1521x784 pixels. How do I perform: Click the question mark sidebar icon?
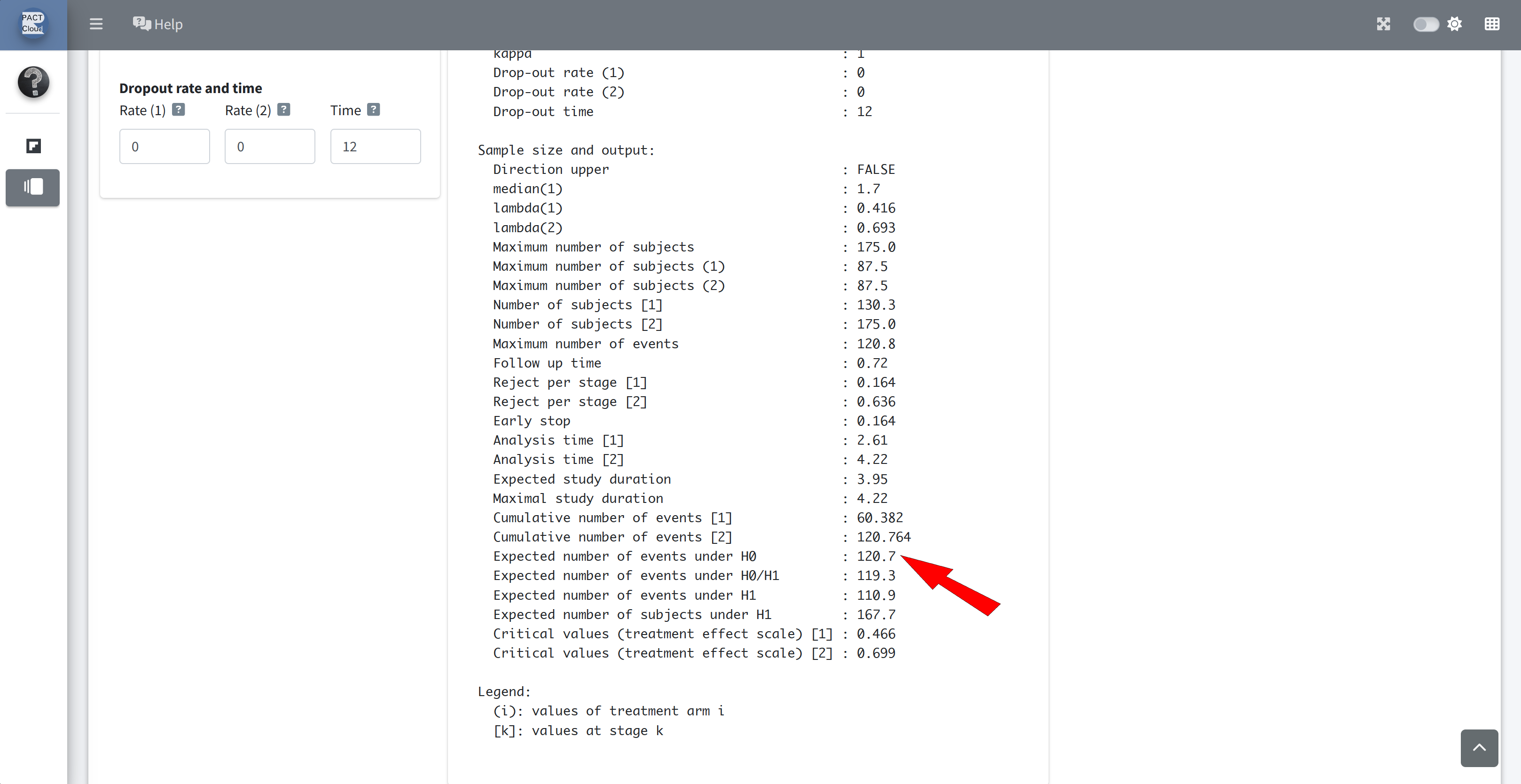coord(33,82)
